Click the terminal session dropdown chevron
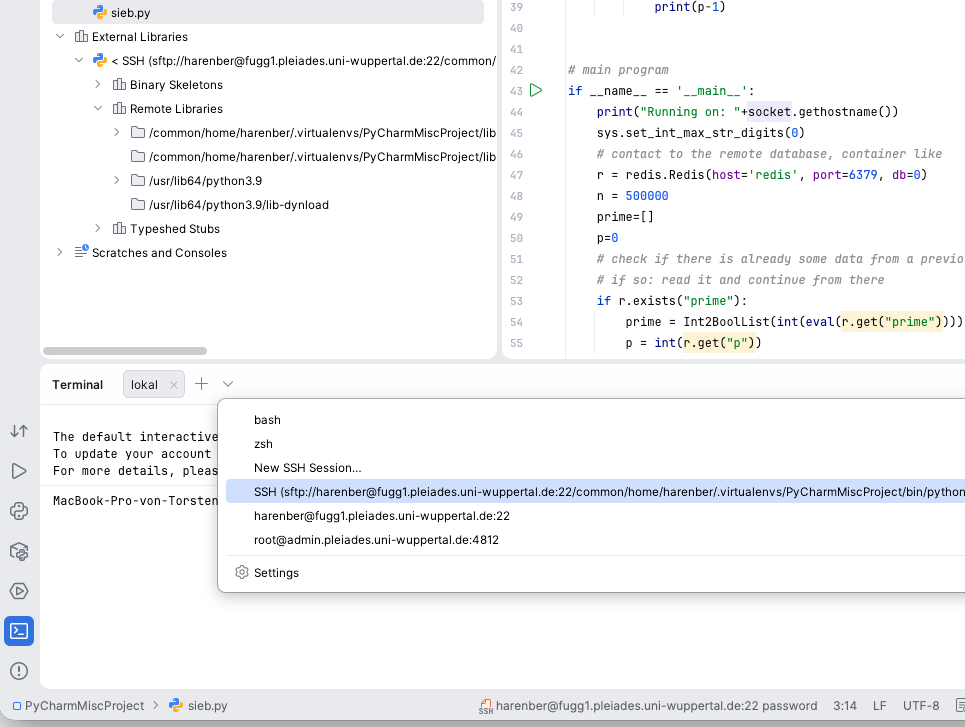 [228, 384]
